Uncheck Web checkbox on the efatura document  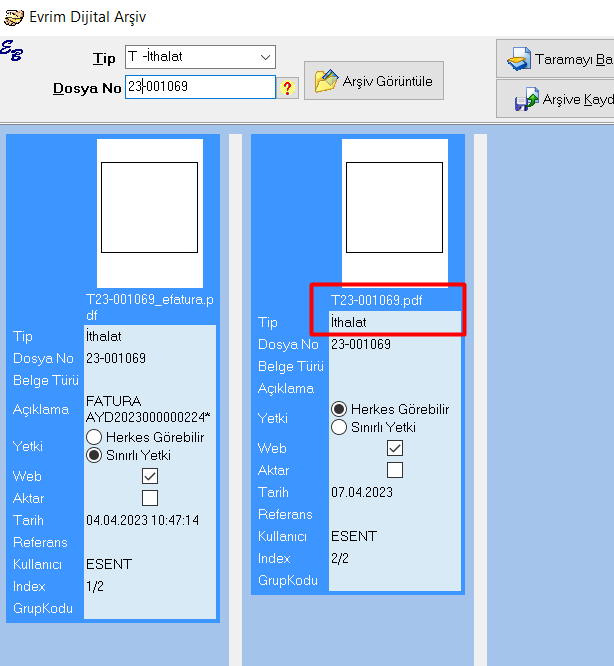pos(150,476)
